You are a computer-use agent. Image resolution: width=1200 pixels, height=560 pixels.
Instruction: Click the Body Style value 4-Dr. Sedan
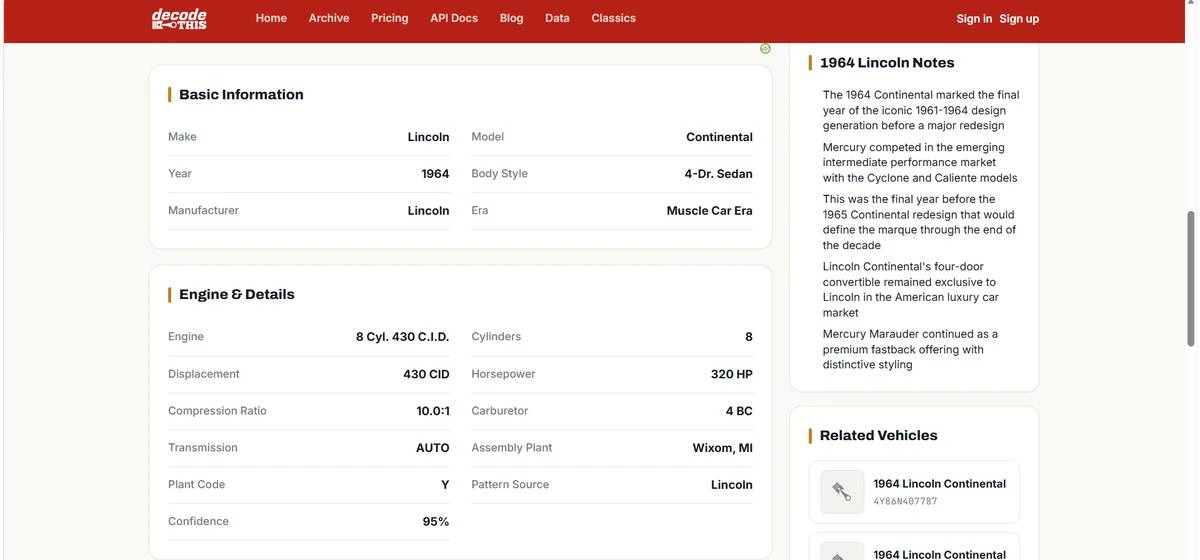(718, 174)
